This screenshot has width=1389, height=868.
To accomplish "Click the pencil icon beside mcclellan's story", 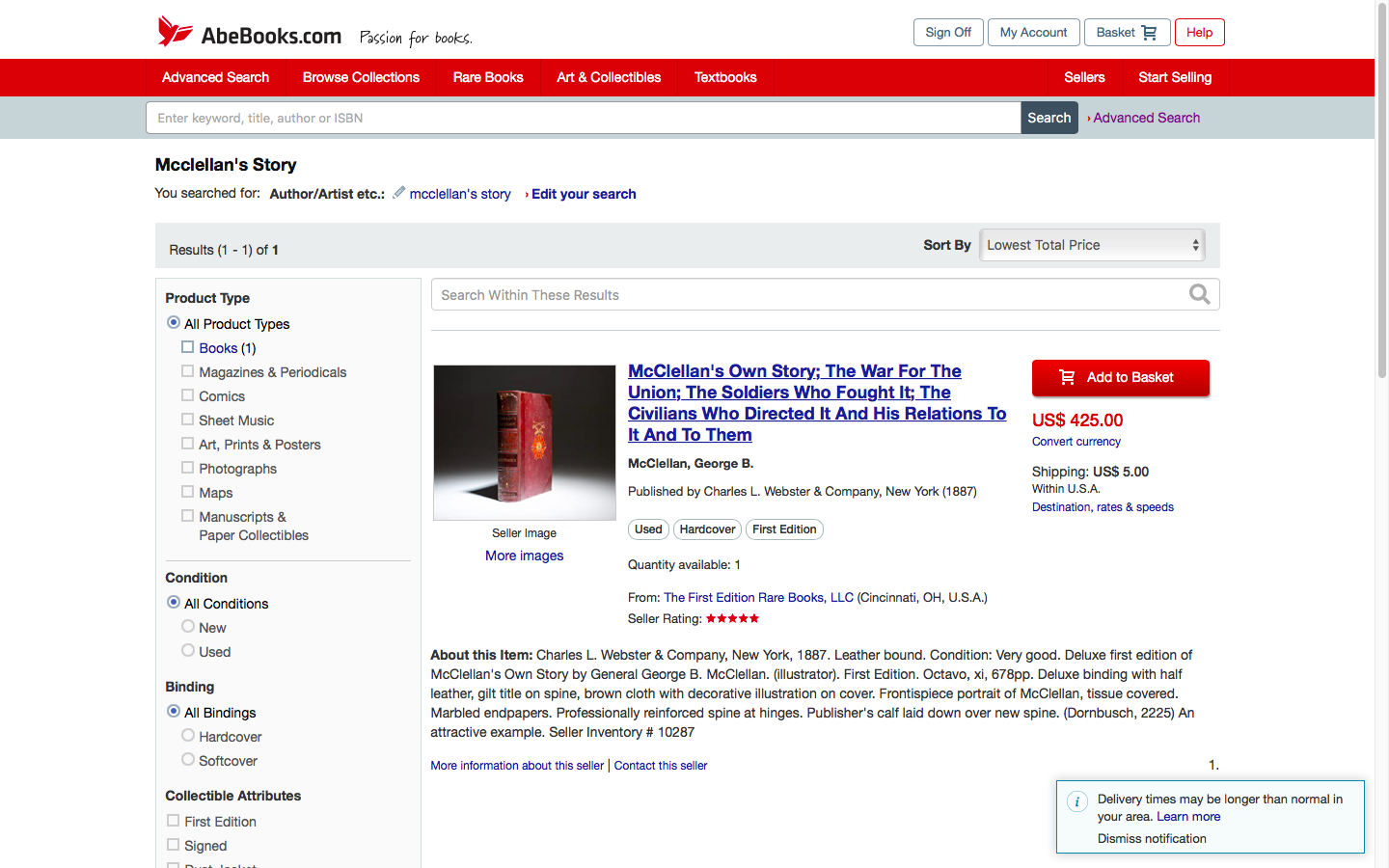I will click(398, 193).
